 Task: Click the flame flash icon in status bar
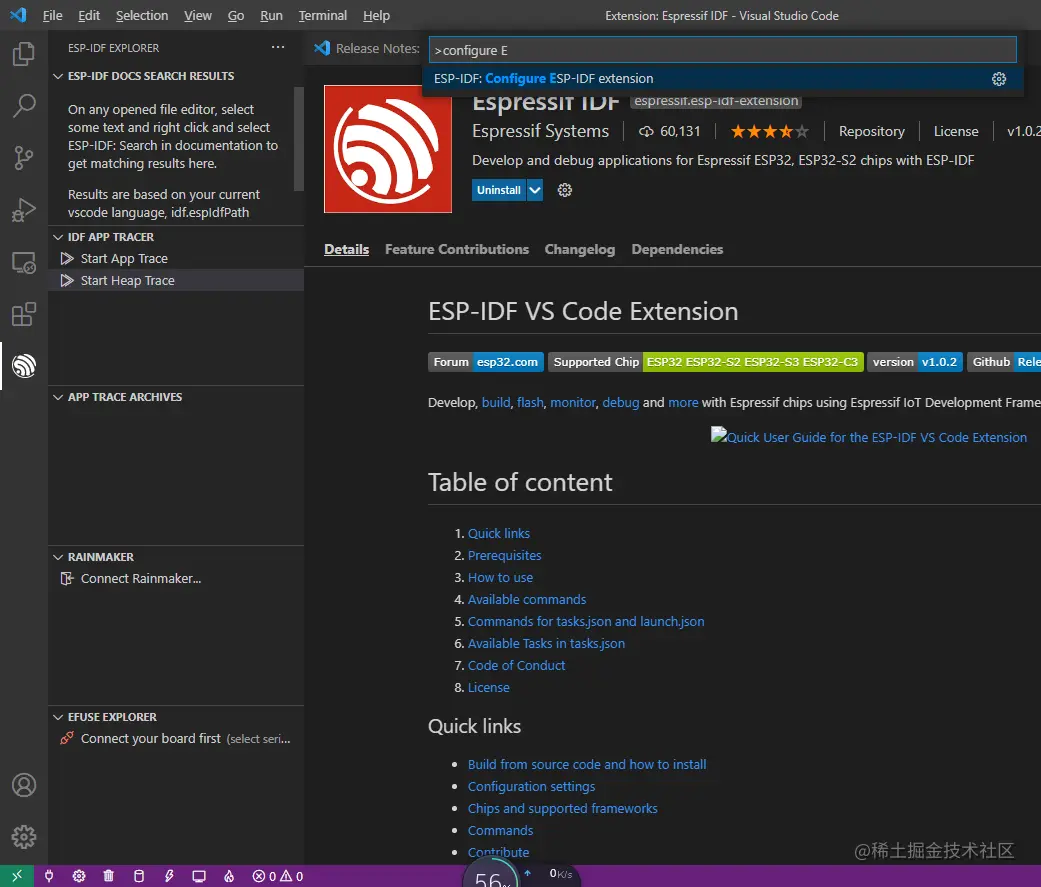[229, 876]
